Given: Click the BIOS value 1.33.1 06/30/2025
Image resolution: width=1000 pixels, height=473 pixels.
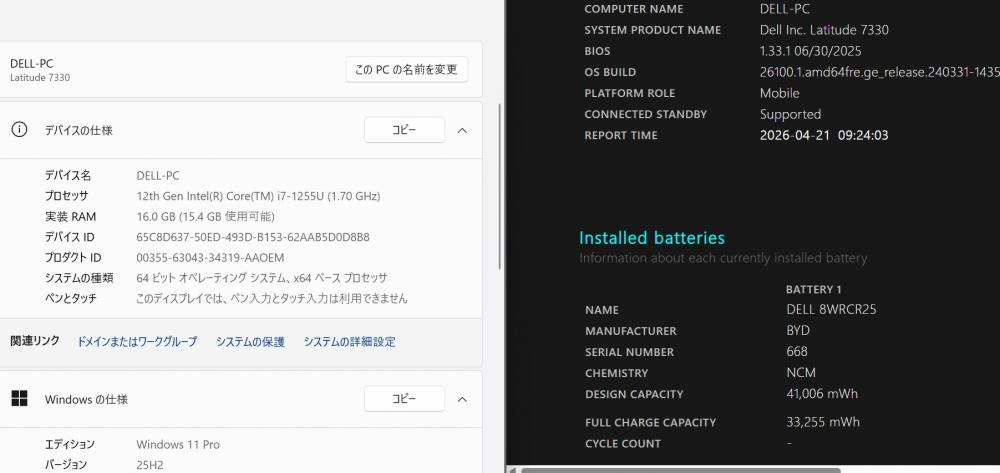Looking at the screenshot, I should (x=811, y=51).
